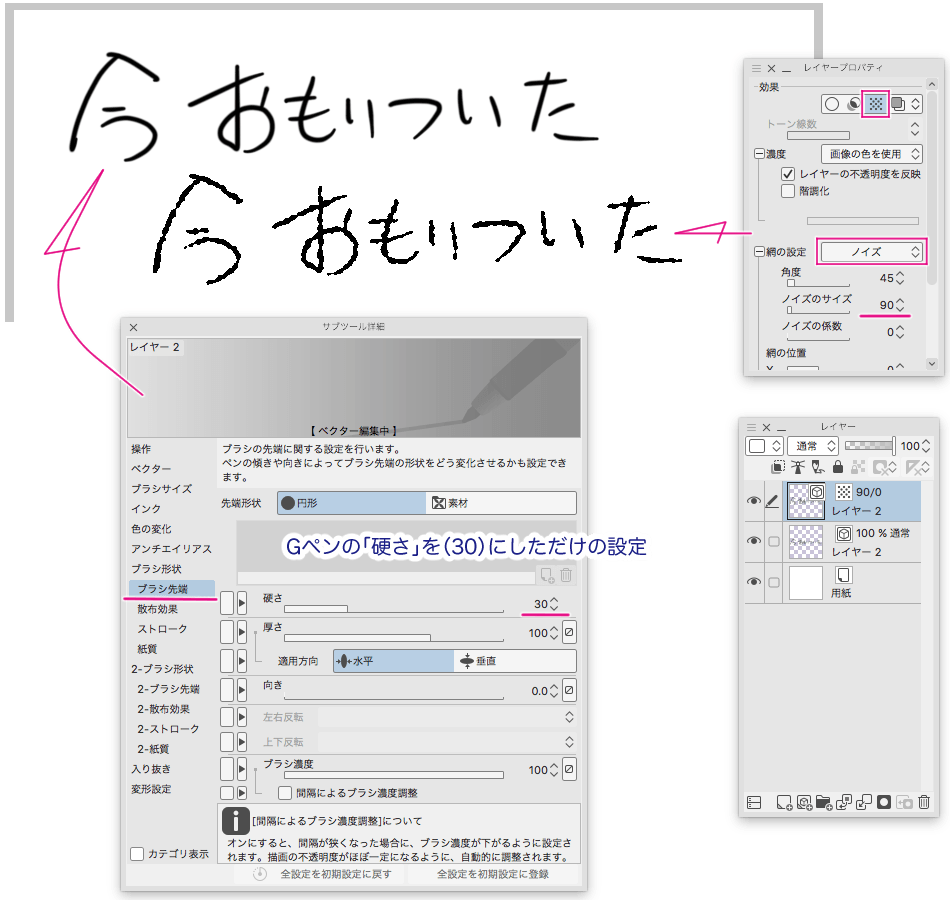This screenshot has height=900, width=950.
Task: Click the create layer mask icon
Action: [884, 801]
